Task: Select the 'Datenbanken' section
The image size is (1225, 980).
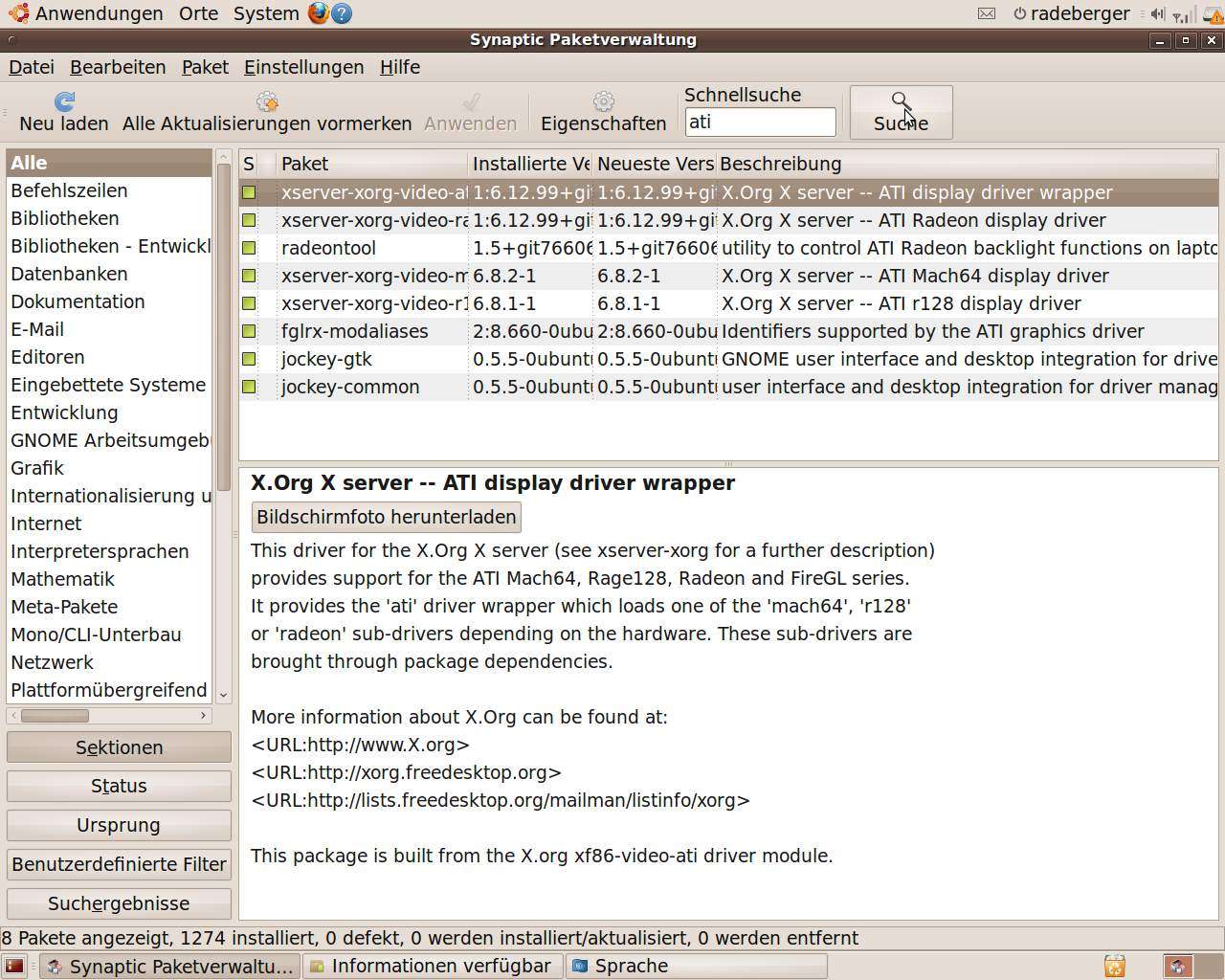Action: 109,274
